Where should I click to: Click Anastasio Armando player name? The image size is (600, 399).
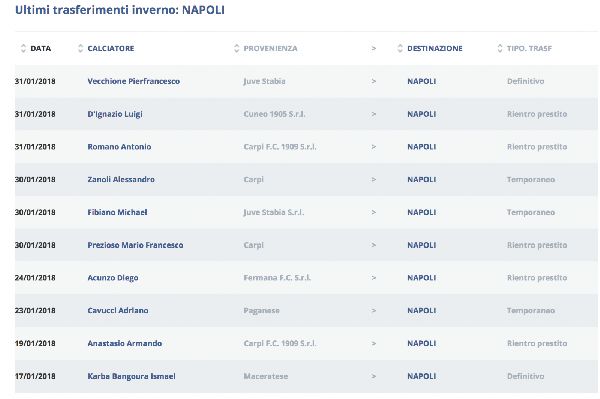point(125,343)
